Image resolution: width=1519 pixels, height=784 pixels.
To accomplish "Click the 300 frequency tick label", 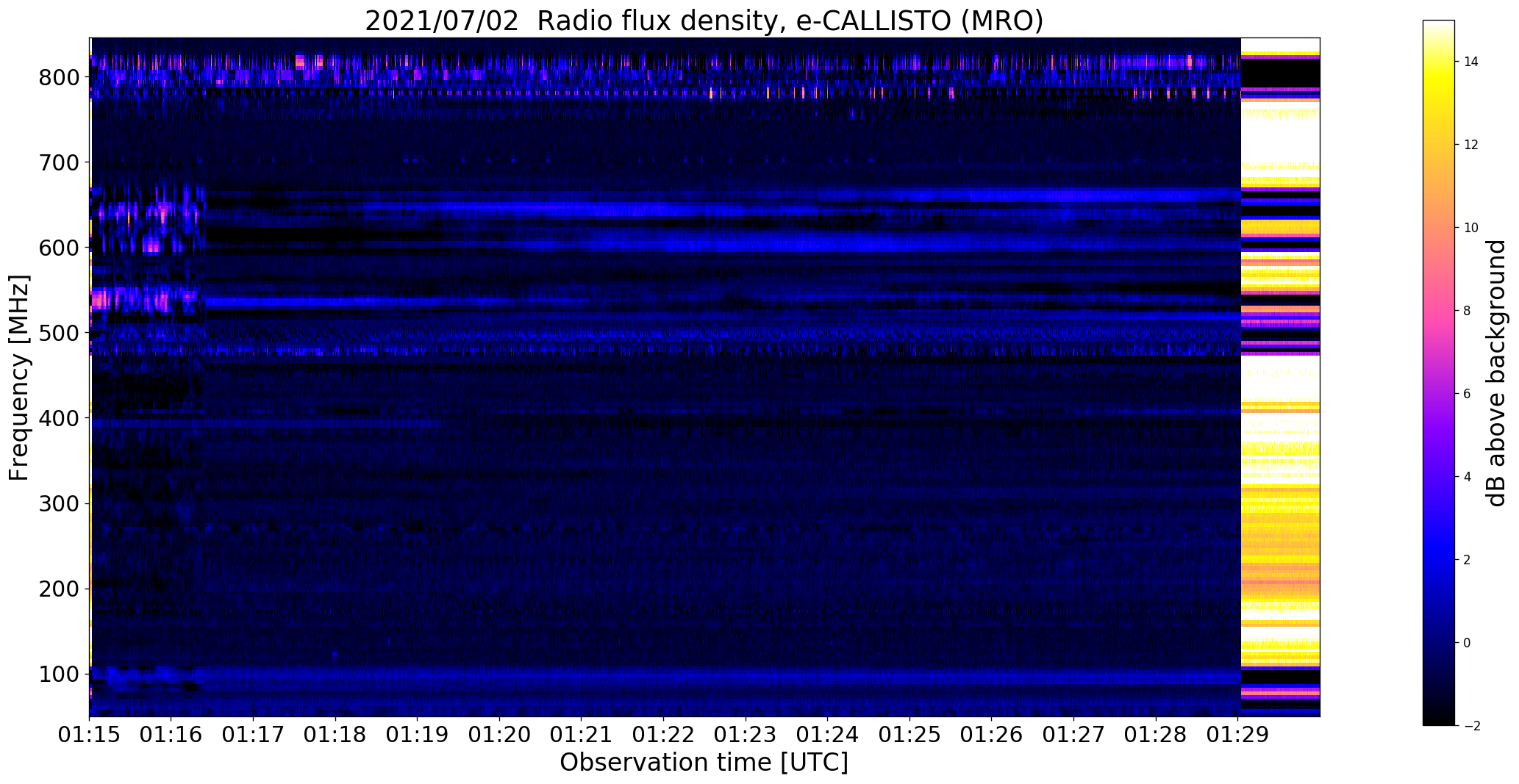I will (59, 503).
